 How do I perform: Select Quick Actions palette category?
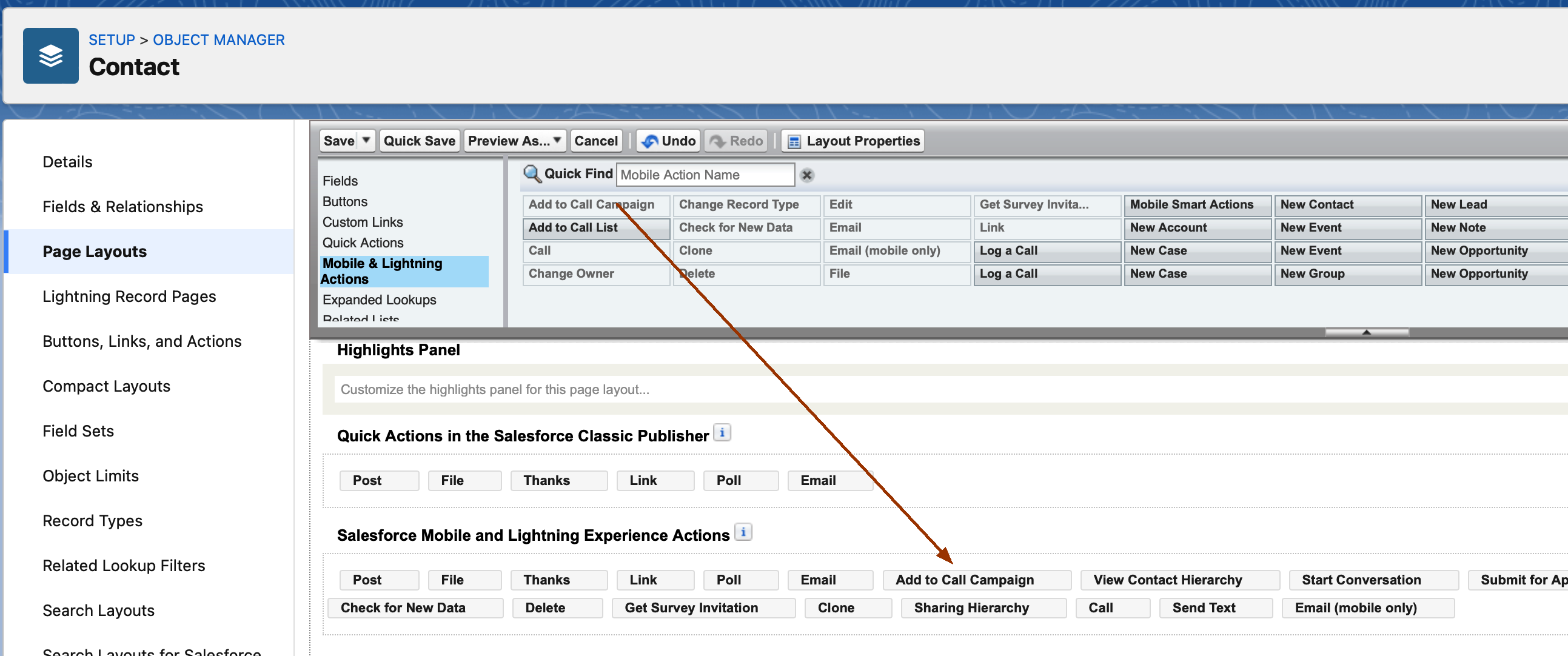[363, 243]
